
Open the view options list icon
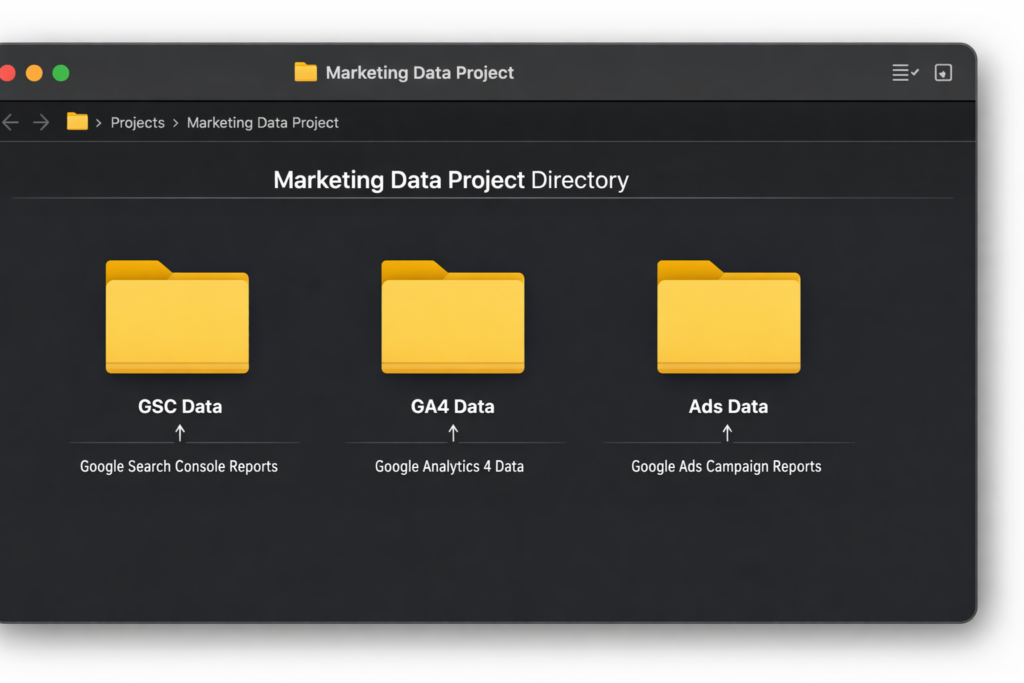(899, 72)
